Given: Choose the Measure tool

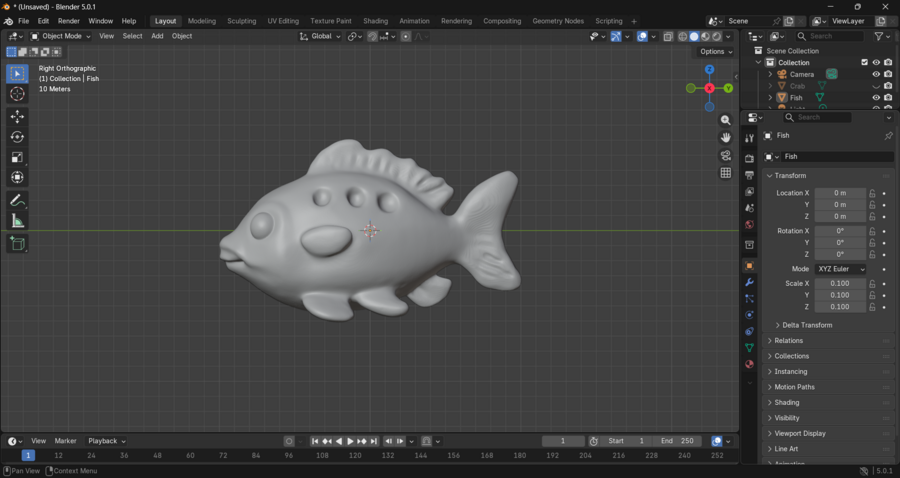Looking at the screenshot, I should tap(17, 221).
